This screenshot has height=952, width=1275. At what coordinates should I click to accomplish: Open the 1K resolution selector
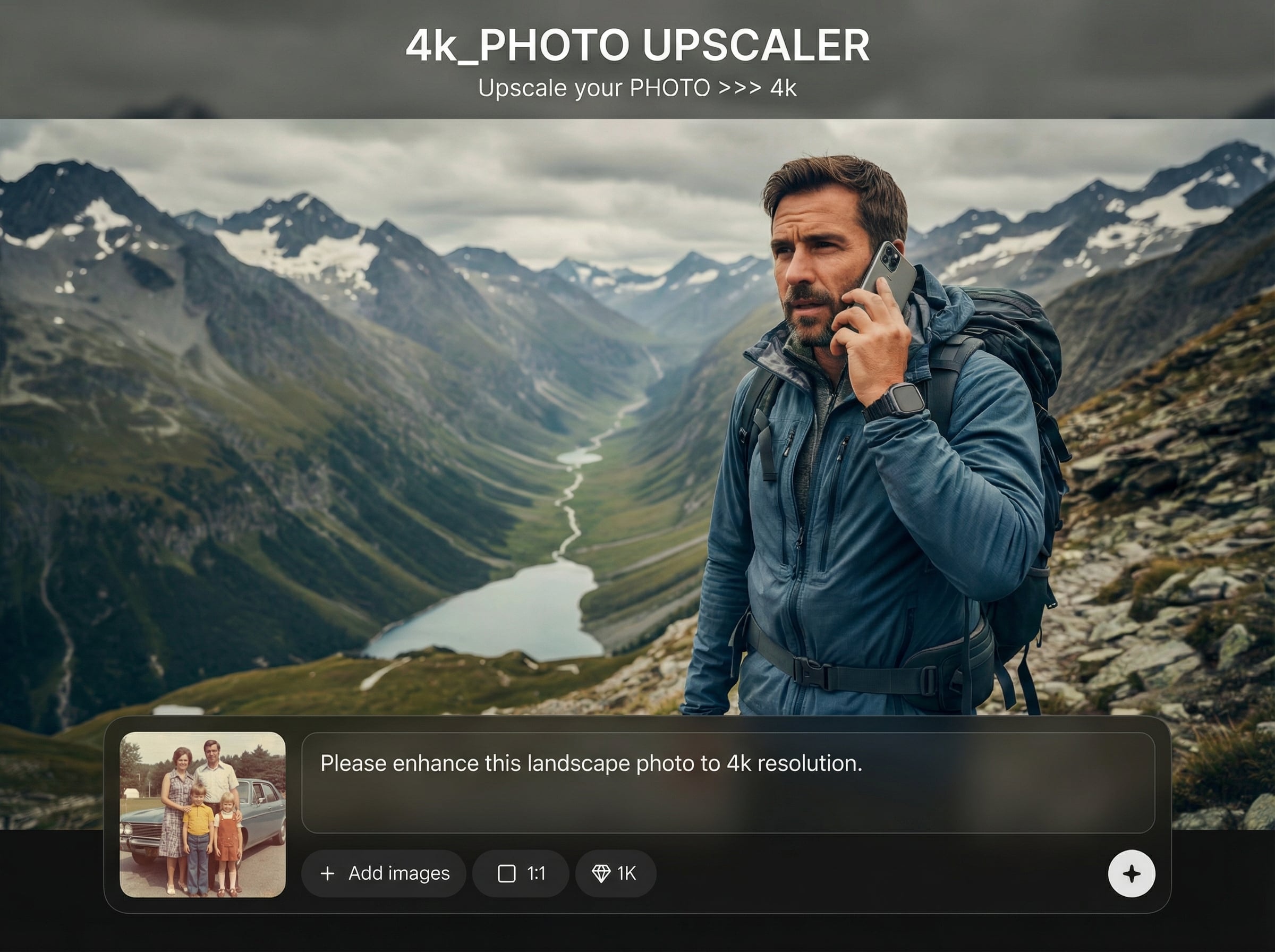tap(615, 873)
